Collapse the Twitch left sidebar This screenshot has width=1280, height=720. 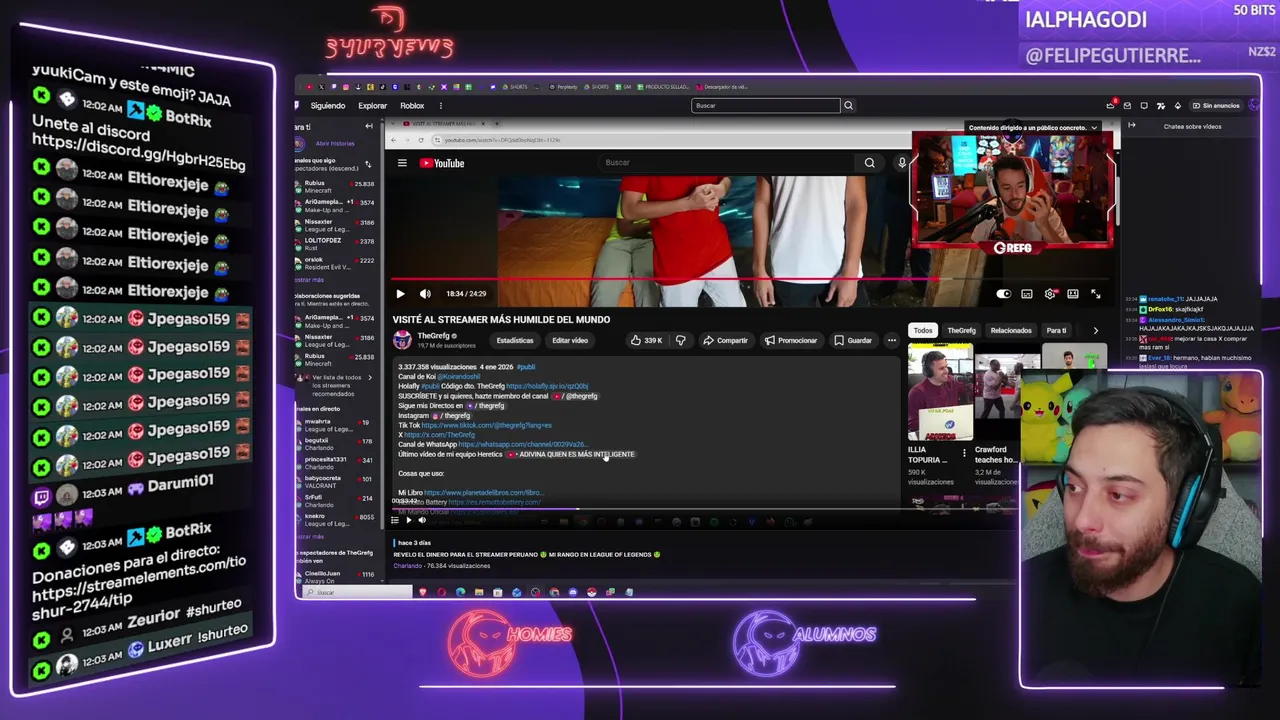pos(369,126)
